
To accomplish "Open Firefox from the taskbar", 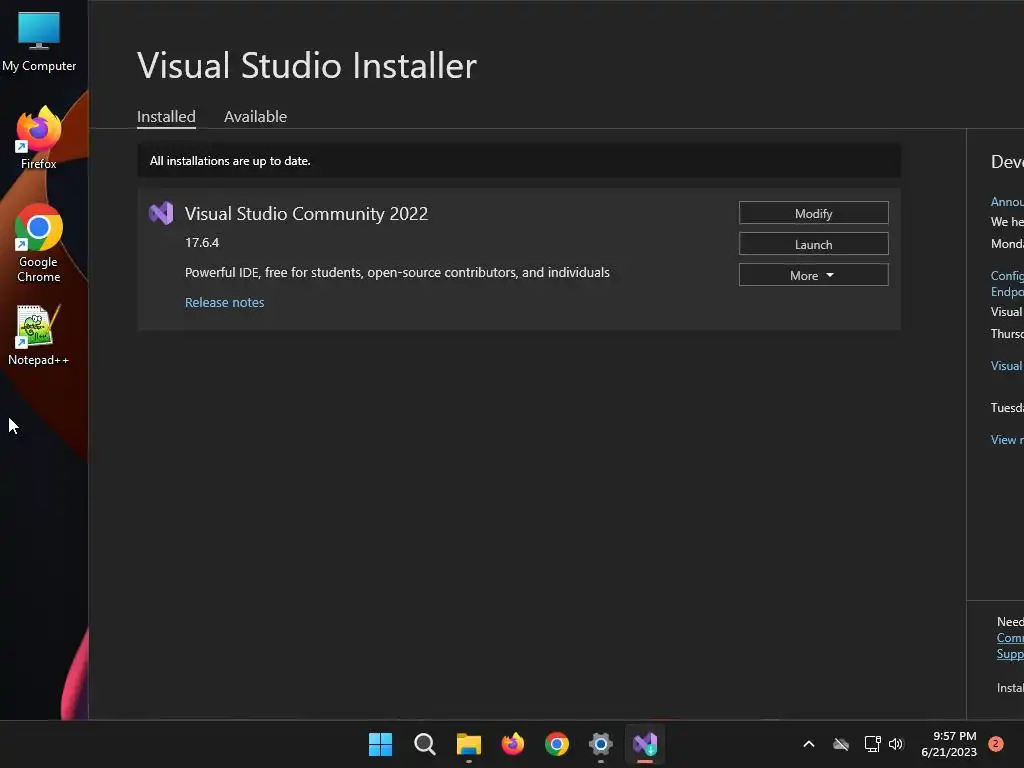I will click(x=513, y=744).
